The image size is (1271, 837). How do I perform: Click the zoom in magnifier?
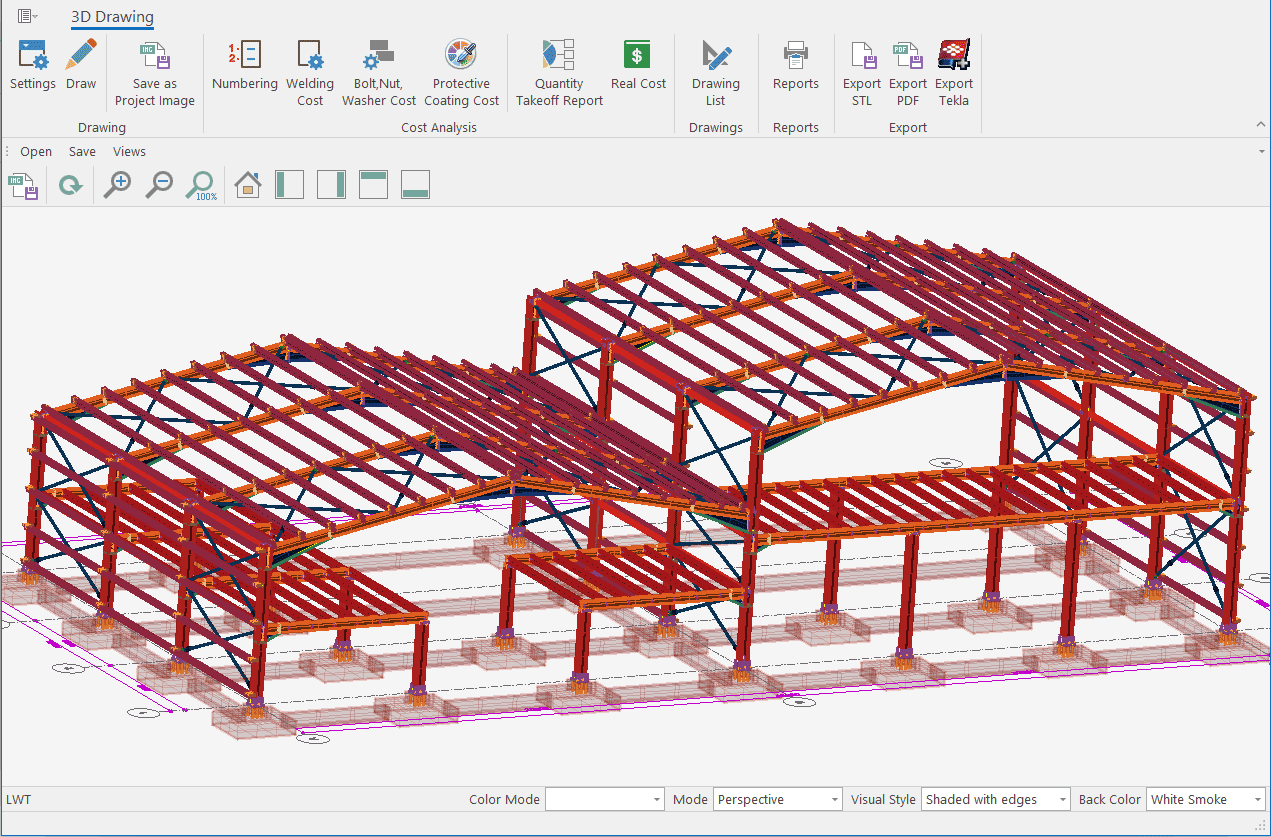pyautogui.click(x=118, y=185)
